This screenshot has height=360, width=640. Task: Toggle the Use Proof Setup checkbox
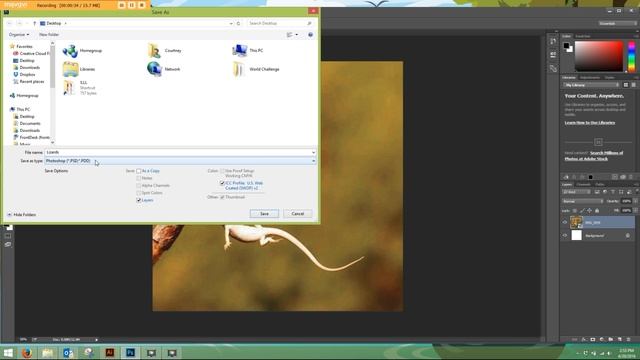click(222, 171)
